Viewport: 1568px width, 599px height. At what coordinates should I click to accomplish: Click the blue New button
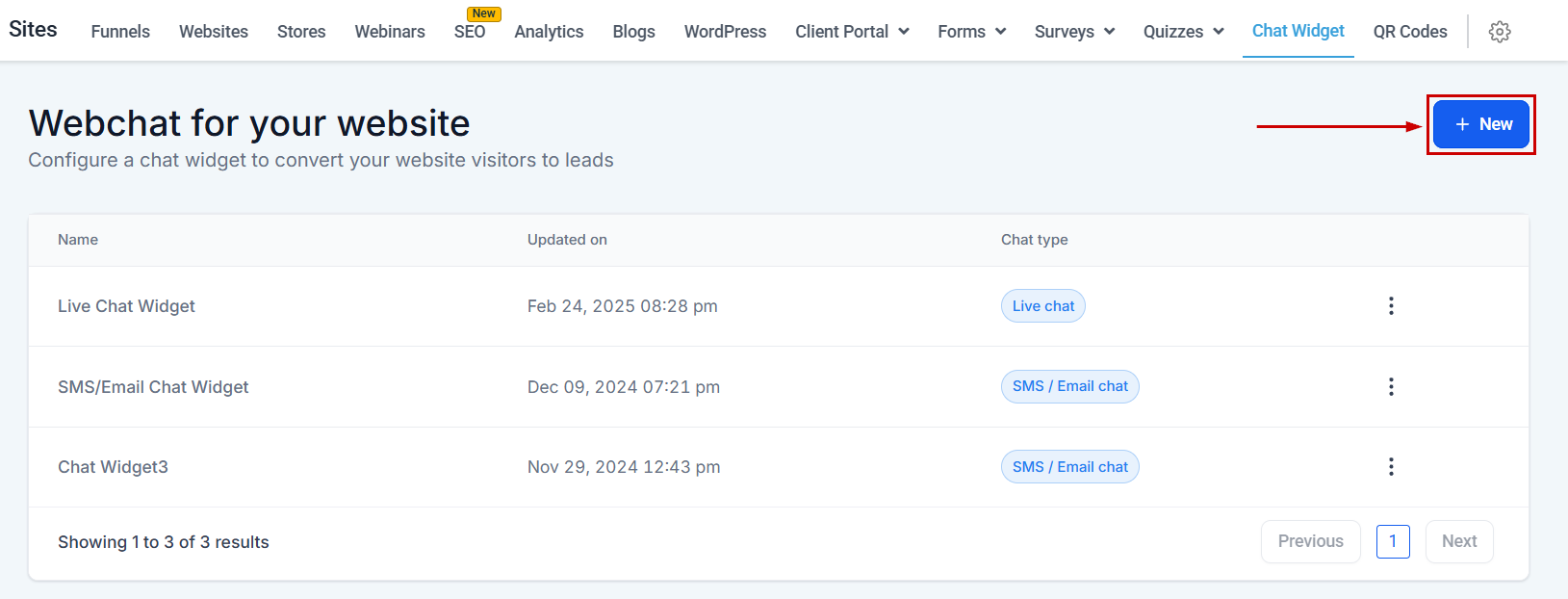(1480, 124)
